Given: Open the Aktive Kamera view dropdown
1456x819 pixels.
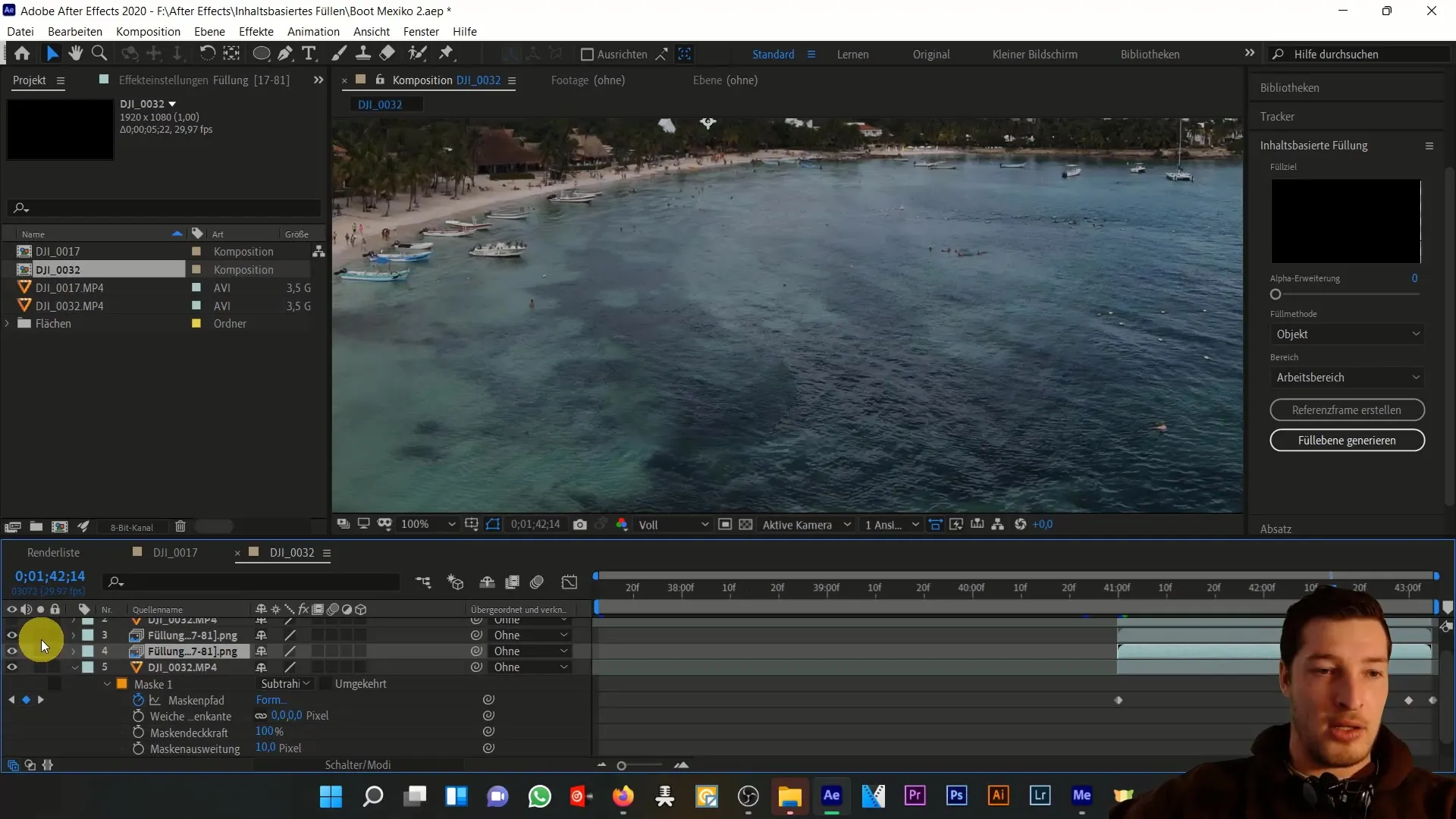Looking at the screenshot, I should [806, 525].
